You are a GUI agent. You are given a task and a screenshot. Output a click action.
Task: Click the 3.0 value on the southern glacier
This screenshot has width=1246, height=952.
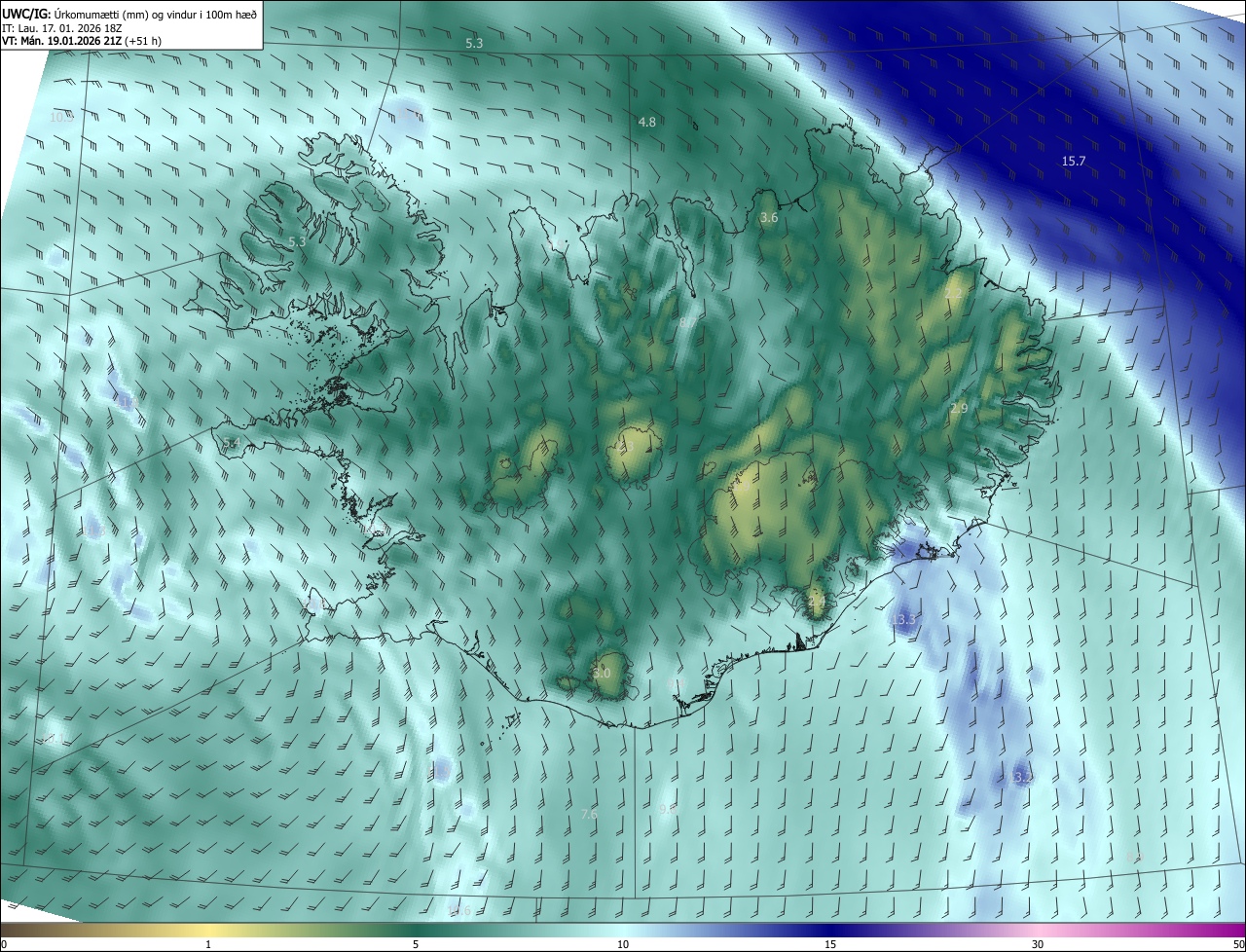(602, 673)
